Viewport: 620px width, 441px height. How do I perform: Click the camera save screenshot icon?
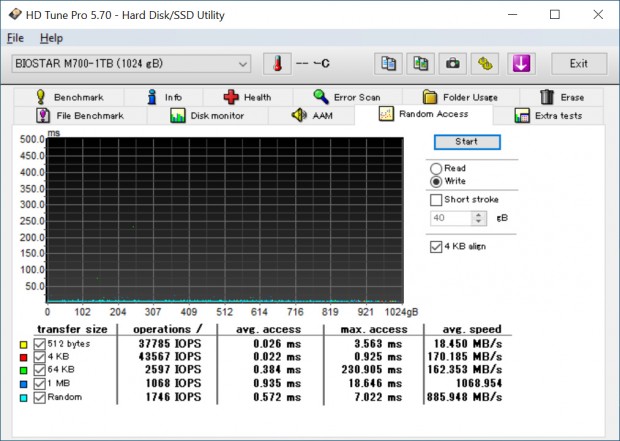coord(453,64)
